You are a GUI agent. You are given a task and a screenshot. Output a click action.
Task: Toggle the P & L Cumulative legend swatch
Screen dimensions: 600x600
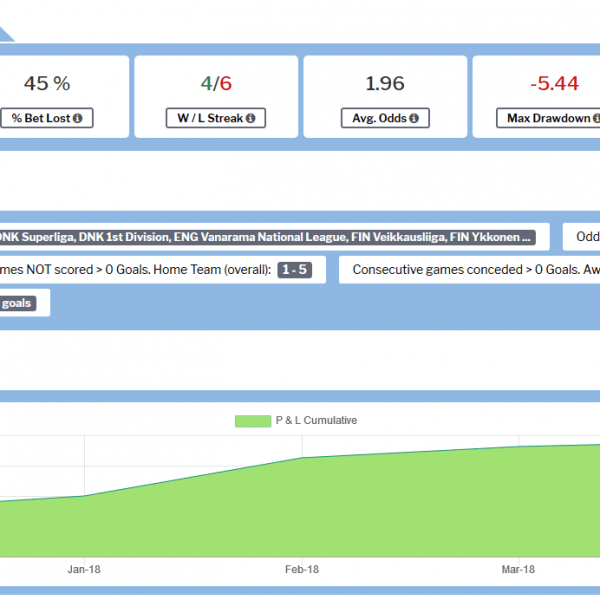(x=253, y=421)
